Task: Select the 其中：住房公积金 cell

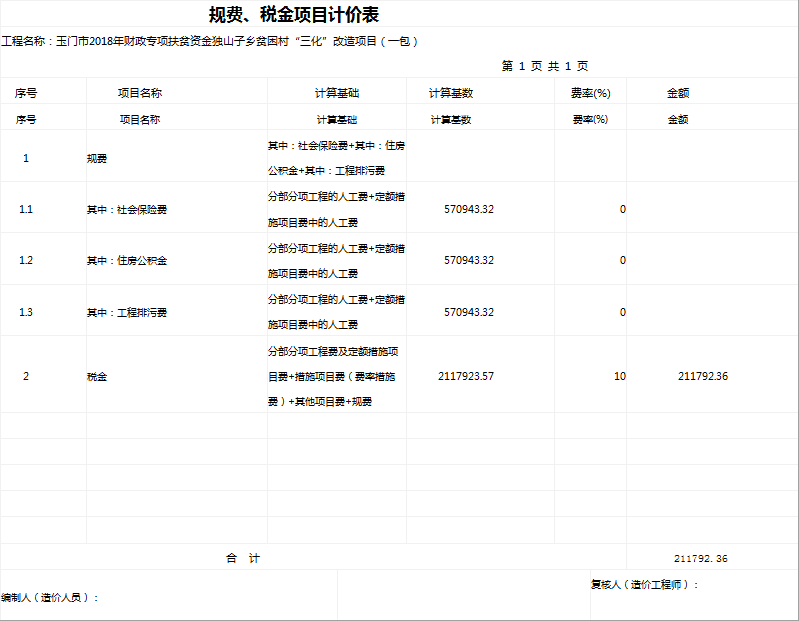Action: tap(127, 261)
